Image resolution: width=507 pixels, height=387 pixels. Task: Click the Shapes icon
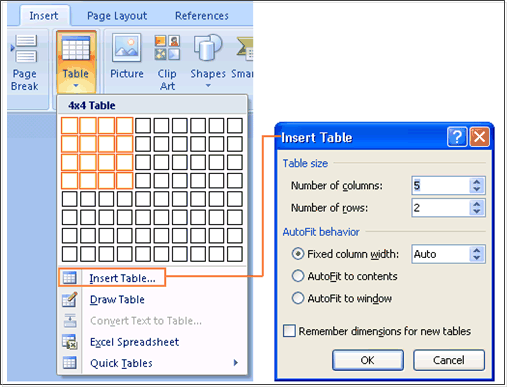[208, 48]
